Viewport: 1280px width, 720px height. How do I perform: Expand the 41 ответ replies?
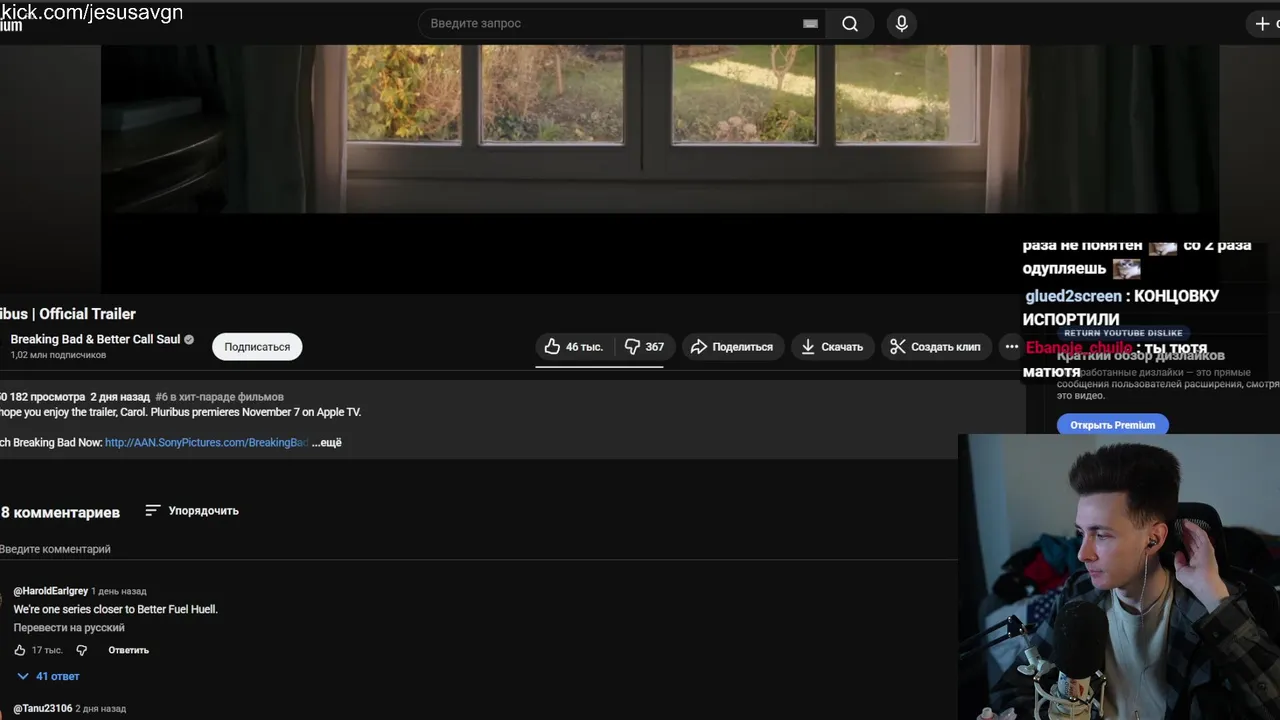[49, 677]
